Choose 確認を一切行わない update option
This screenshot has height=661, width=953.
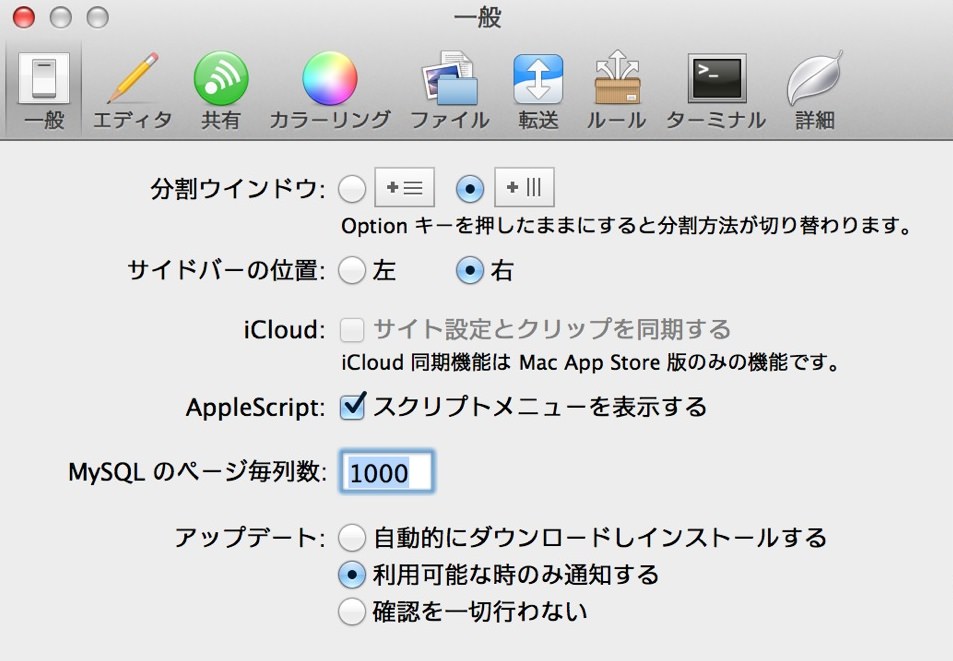coord(352,611)
